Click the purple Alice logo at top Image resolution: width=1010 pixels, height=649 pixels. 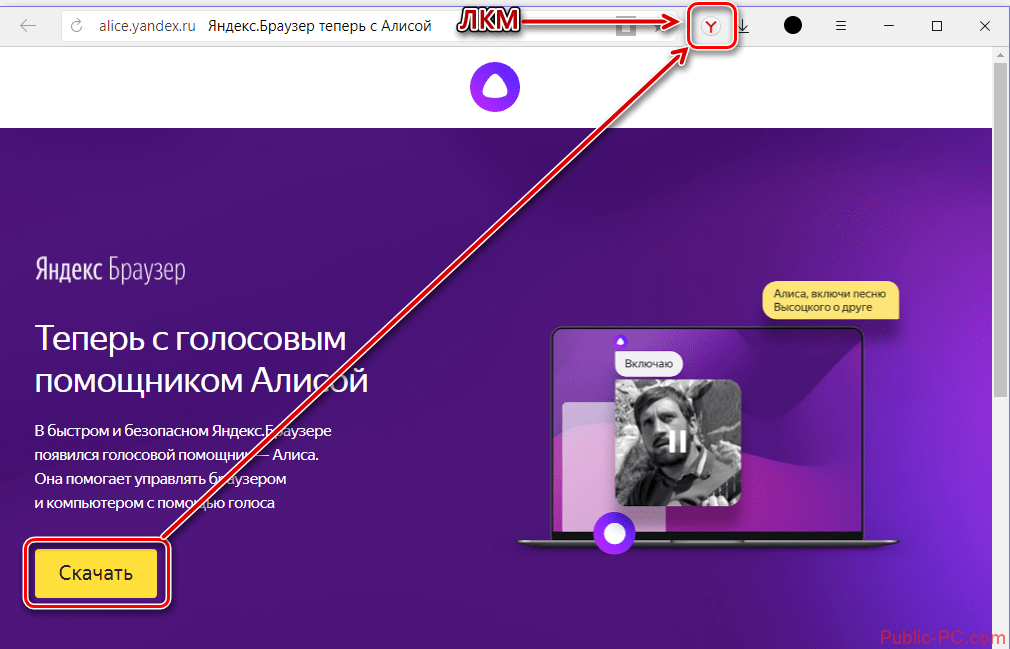[495, 87]
